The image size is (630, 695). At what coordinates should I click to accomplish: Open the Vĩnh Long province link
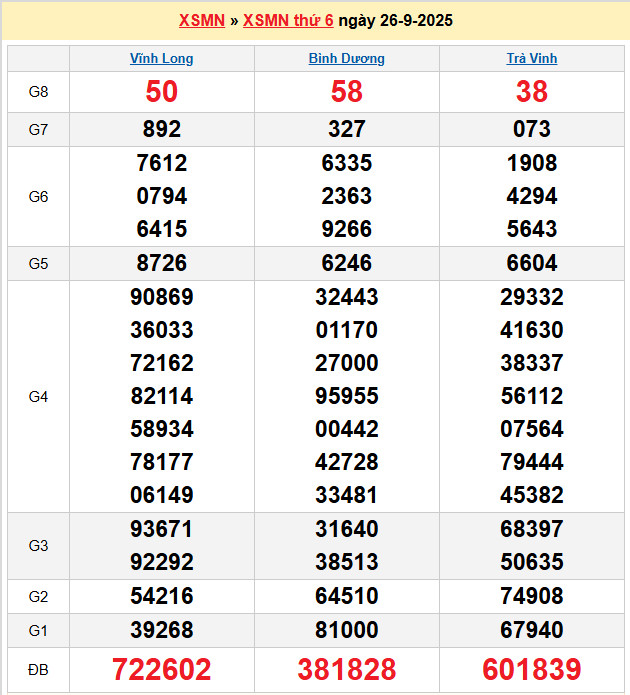(x=162, y=59)
